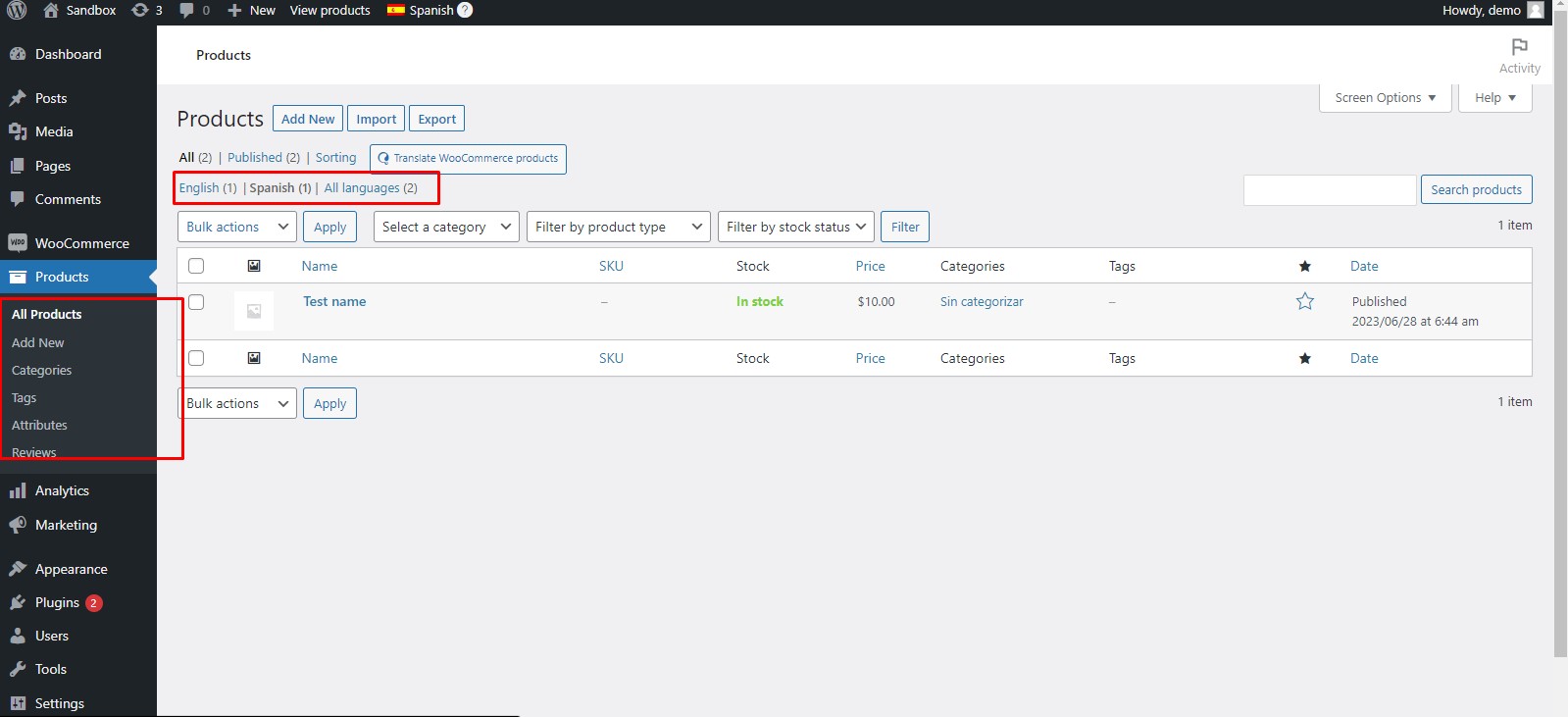Click the demo user avatar
Screen dimensions: 1568x717
tap(1536, 10)
